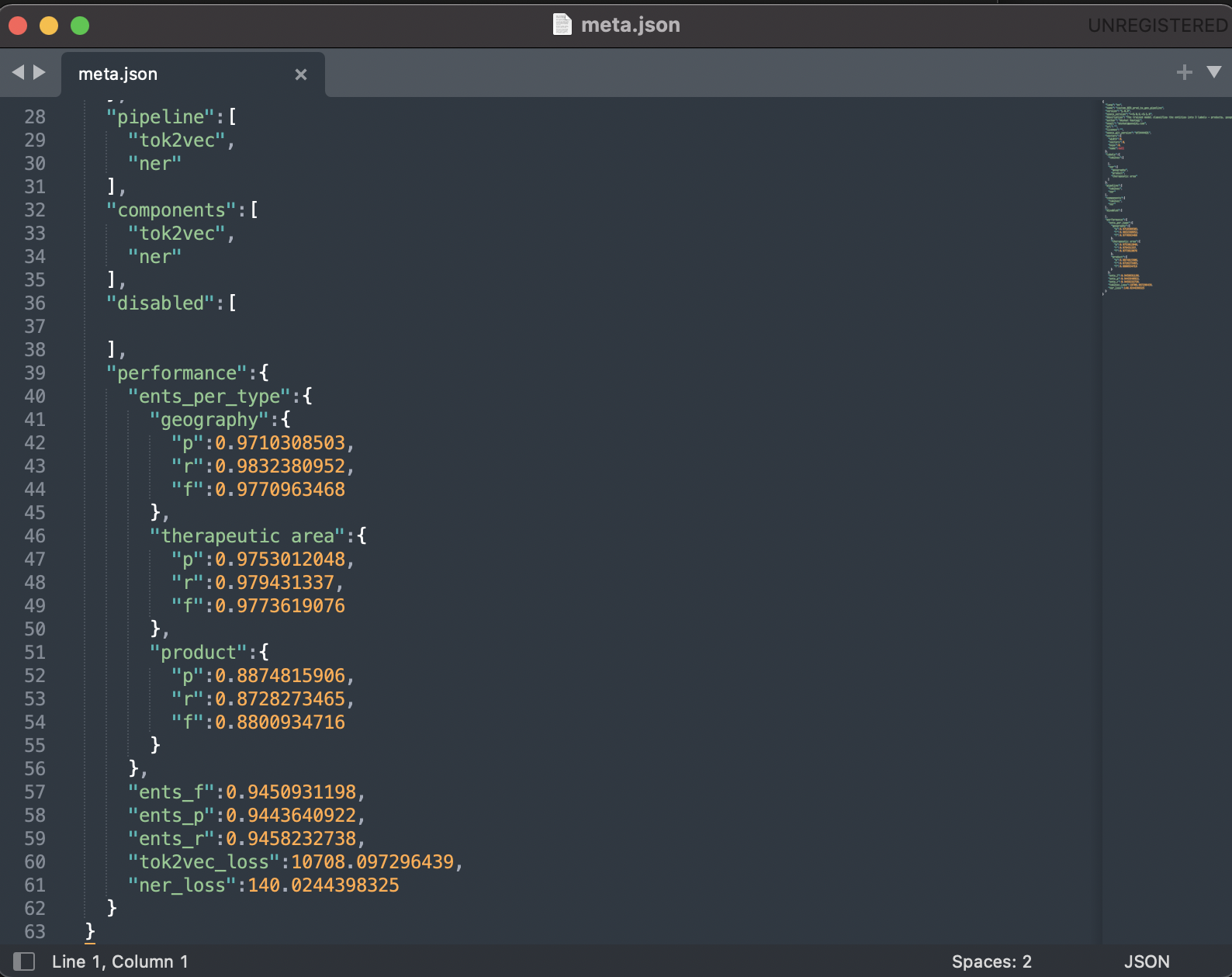Click the forward navigation arrow in tab bar

pos(39,72)
